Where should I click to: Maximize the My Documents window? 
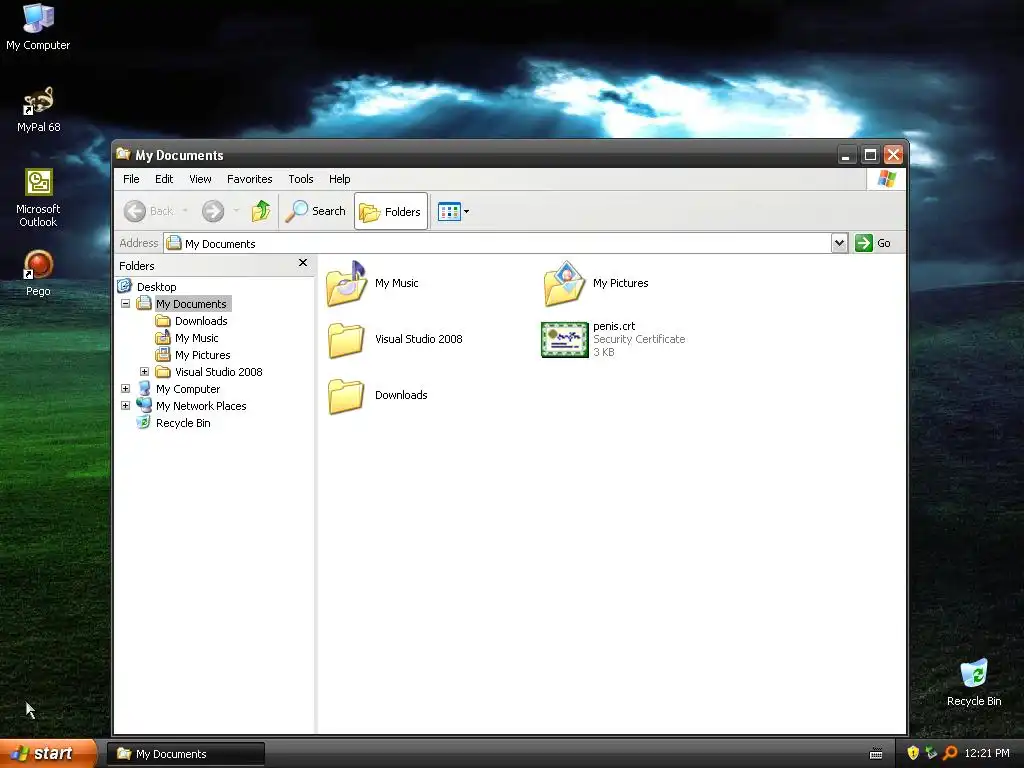click(x=870, y=155)
